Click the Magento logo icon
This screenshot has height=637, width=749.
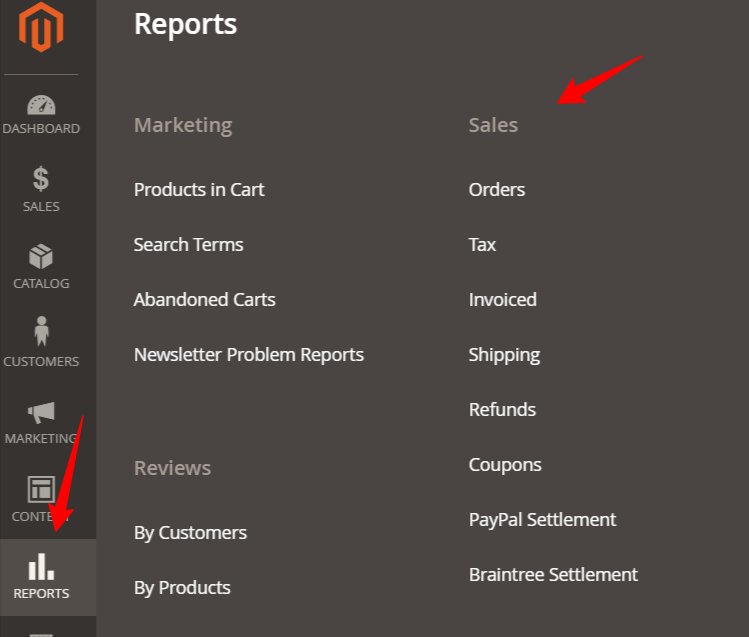[41, 29]
